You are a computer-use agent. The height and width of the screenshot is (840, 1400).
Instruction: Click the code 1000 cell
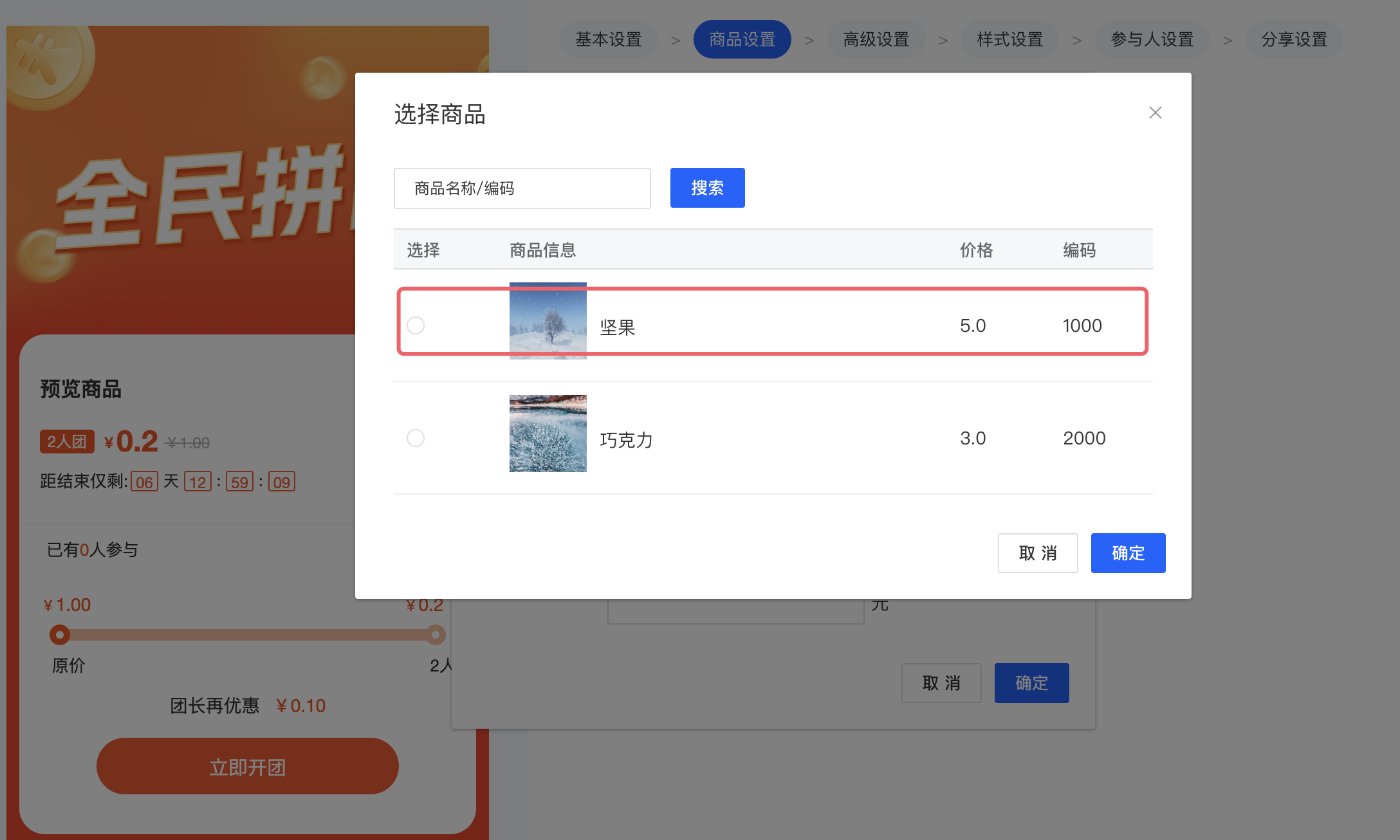(x=1082, y=325)
